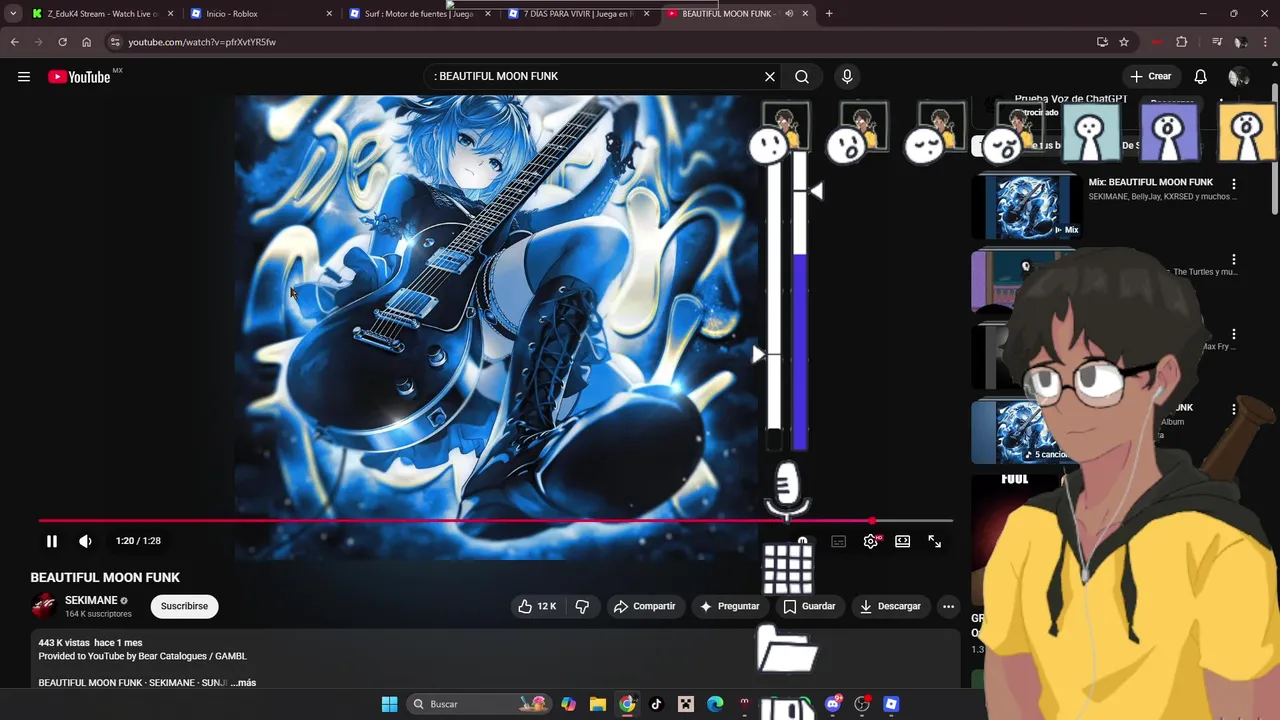Screen dimensions: 1280x720
Task: Click the Descargar download button
Action: point(890,606)
